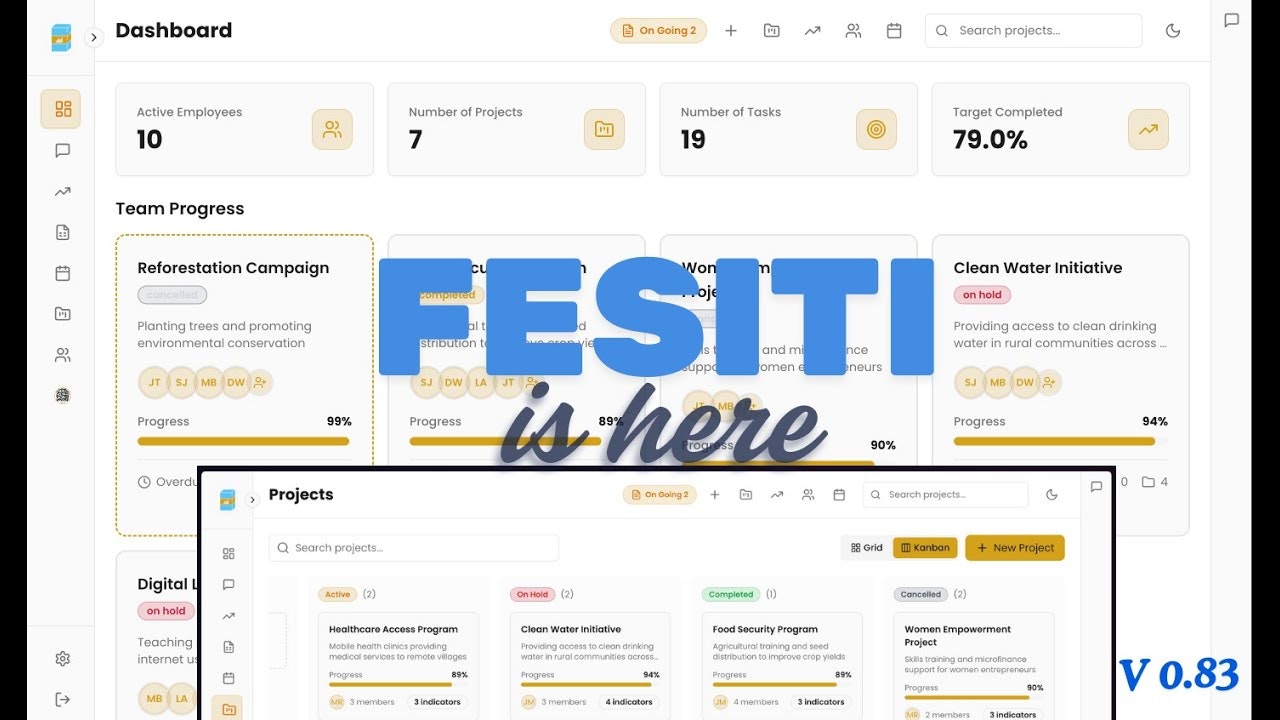This screenshot has height=720, width=1280.
Task: Open employees icon in Dashboard sidebar
Action: (62, 355)
